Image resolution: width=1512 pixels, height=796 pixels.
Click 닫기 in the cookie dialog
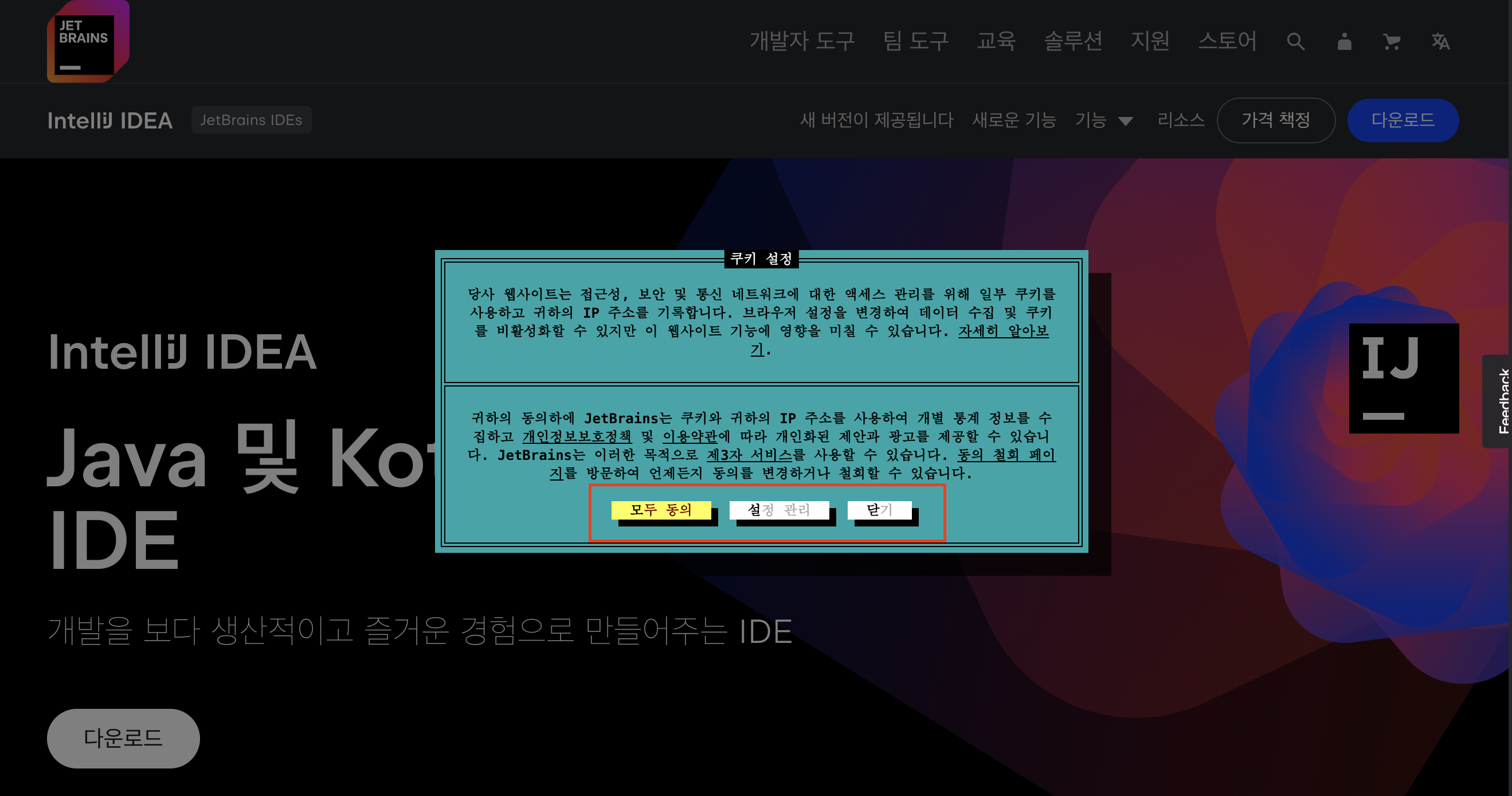point(879,510)
